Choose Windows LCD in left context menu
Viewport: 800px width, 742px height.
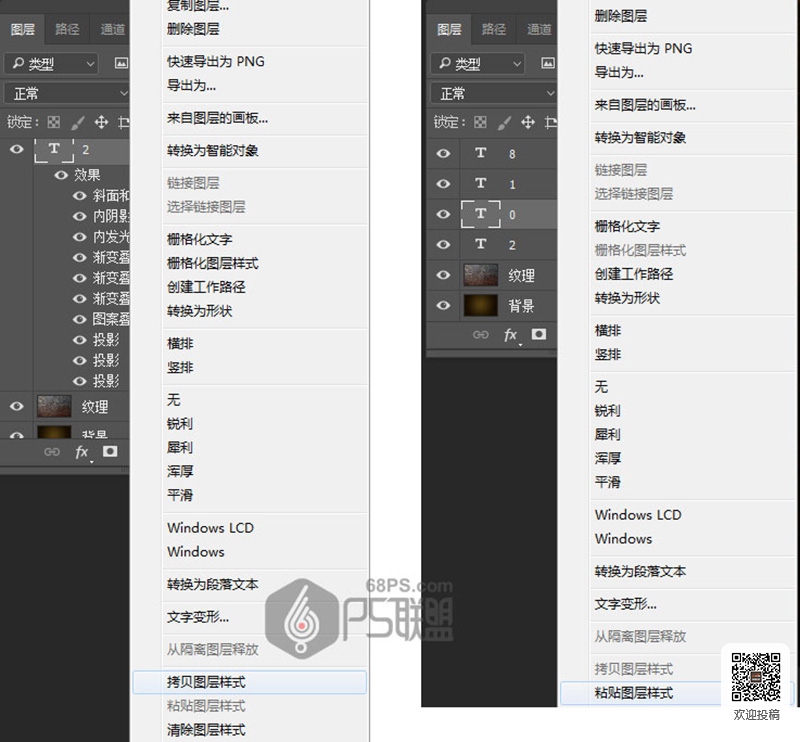point(210,528)
